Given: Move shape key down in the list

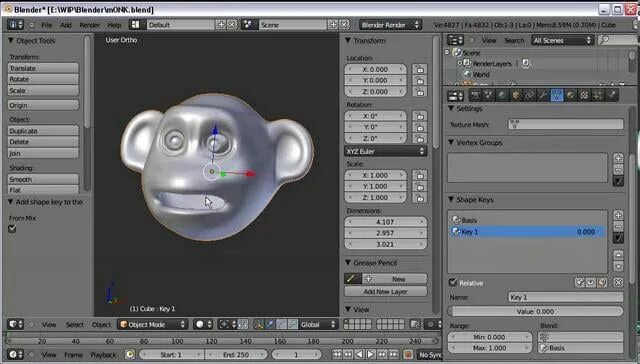Looking at the screenshot, I should point(618,266).
